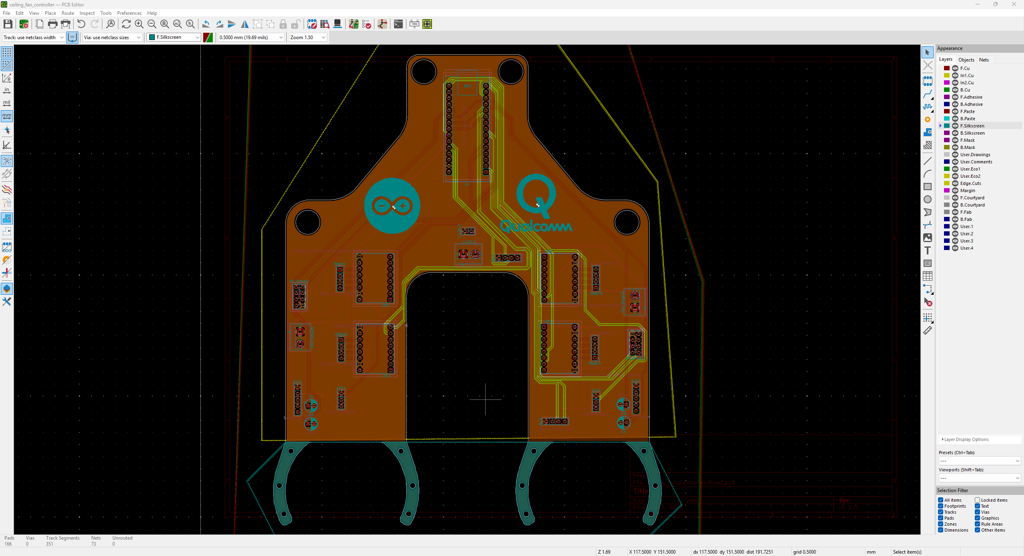Image resolution: width=1024 pixels, height=556 pixels.
Task: Click the F.Cu layer color swatch
Action: [946, 68]
